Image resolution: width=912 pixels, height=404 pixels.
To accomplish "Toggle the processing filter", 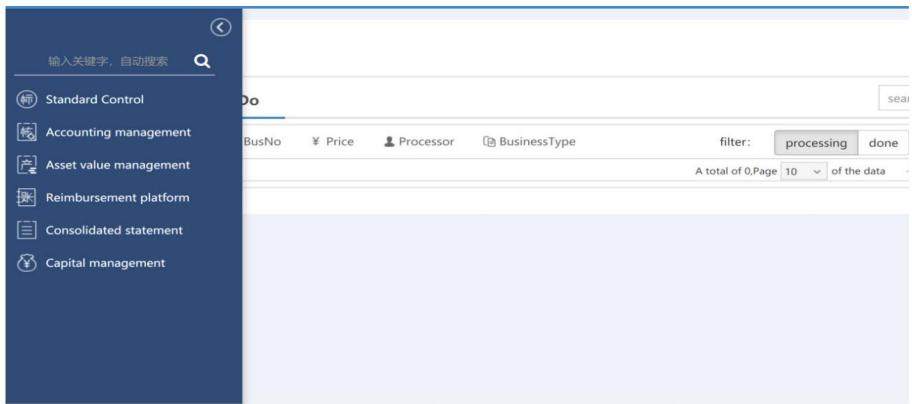I will (815, 142).
